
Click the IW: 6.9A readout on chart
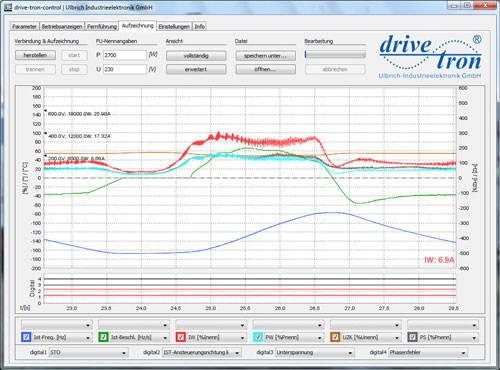click(439, 260)
